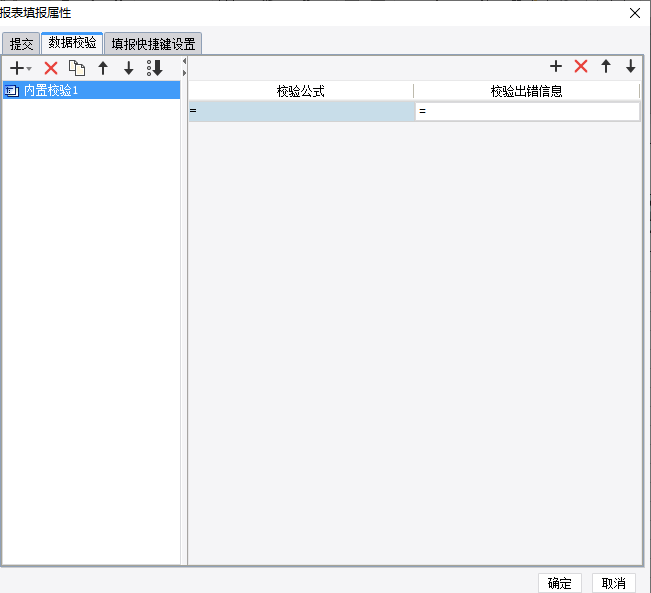Viewport: 651px width, 593px height.
Task: Cancel with the 取消 button
Action: point(614,583)
